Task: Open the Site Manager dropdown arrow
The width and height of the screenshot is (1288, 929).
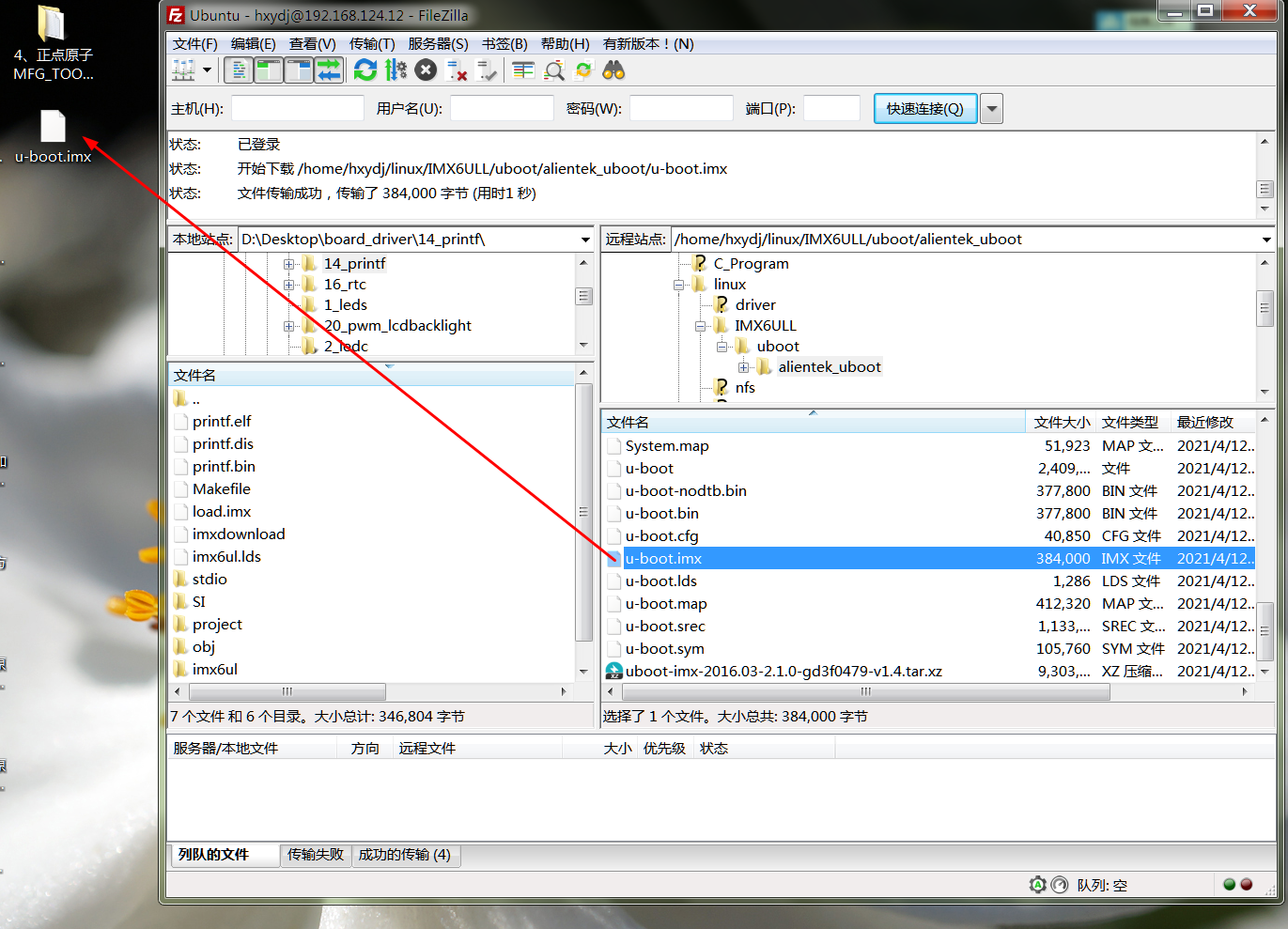Action: (208, 69)
